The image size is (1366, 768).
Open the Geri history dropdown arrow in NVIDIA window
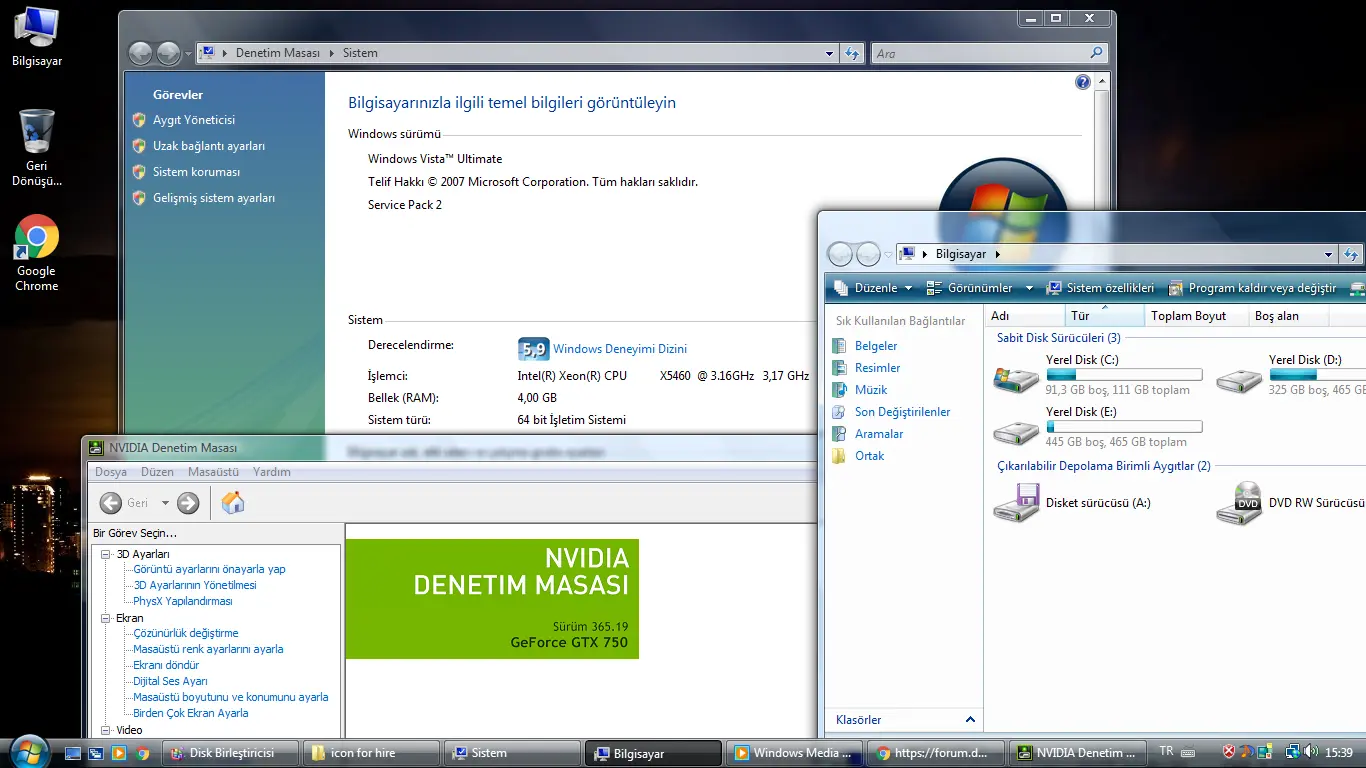tap(165, 503)
